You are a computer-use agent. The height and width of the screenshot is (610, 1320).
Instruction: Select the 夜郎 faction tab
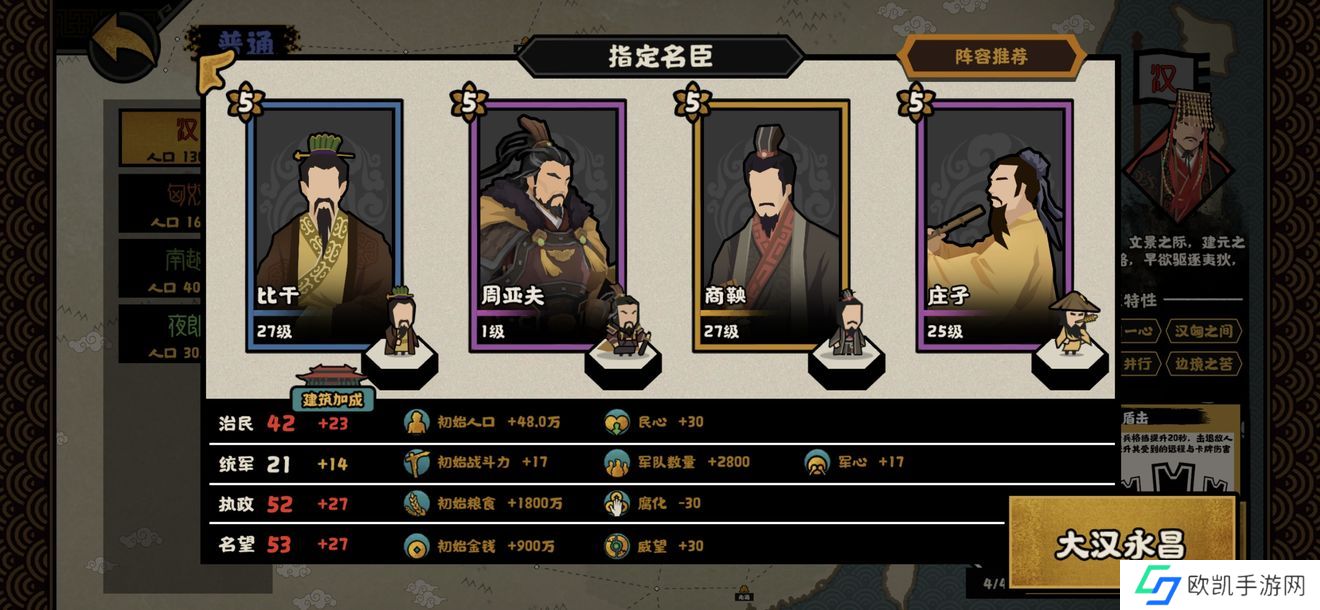click(x=162, y=333)
